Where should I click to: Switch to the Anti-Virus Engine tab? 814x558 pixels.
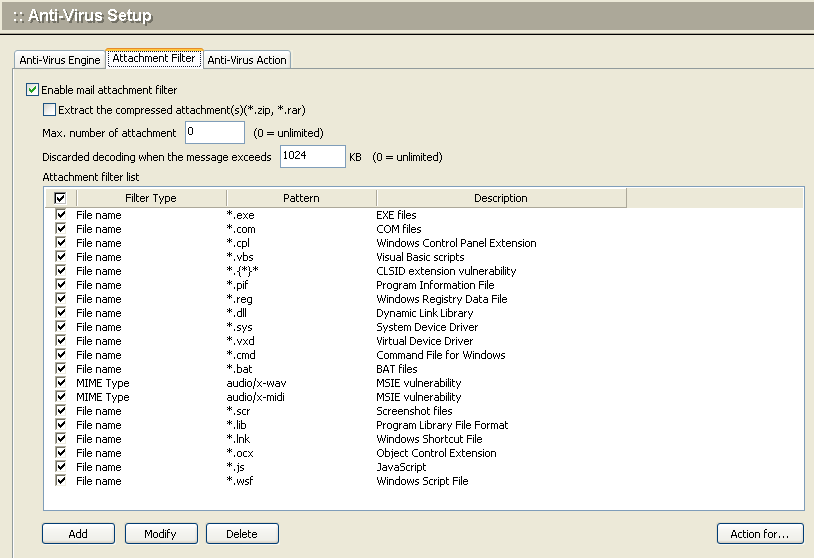60,60
